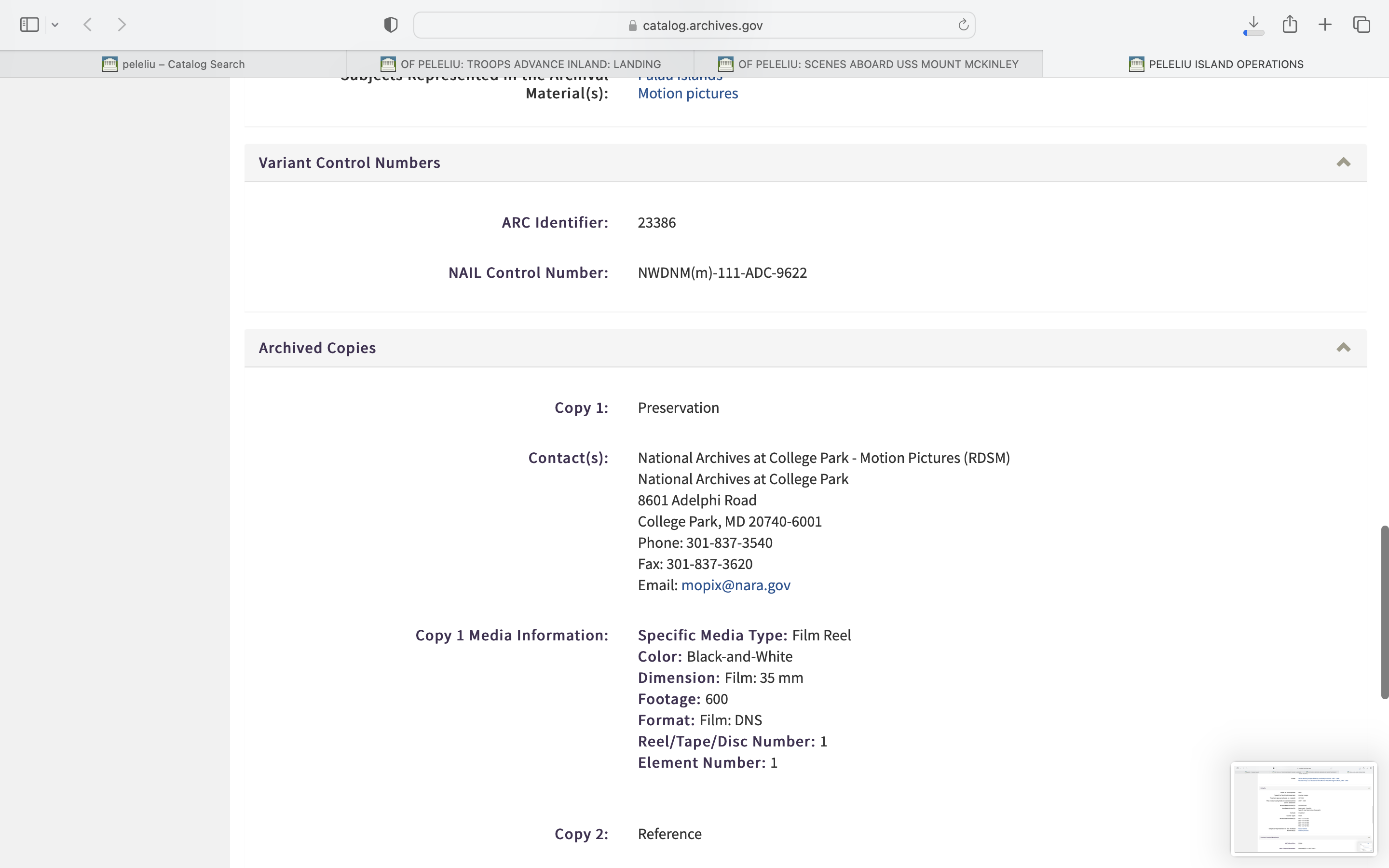Open a new tab with plus icon
The width and height of the screenshot is (1389, 868).
pyautogui.click(x=1325, y=25)
